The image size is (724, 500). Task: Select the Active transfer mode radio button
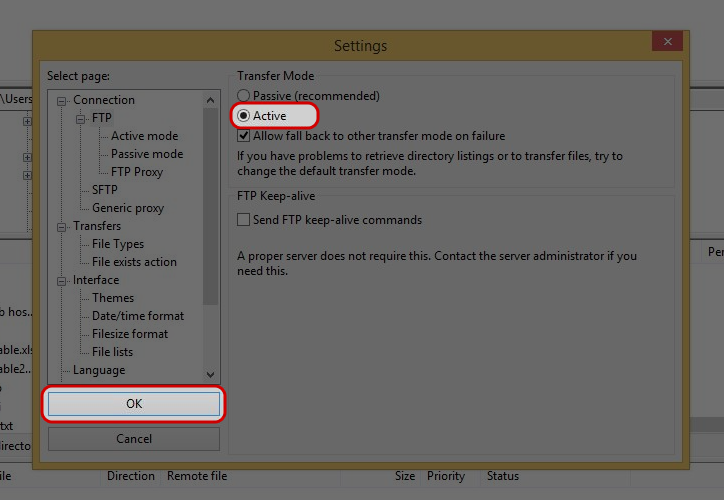click(x=243, y=115)
